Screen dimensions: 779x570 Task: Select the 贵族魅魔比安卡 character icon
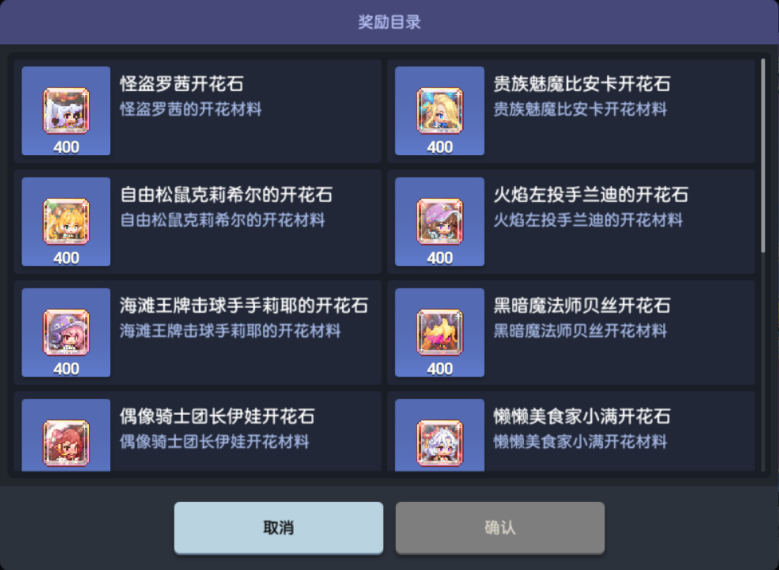coord(440,111)
